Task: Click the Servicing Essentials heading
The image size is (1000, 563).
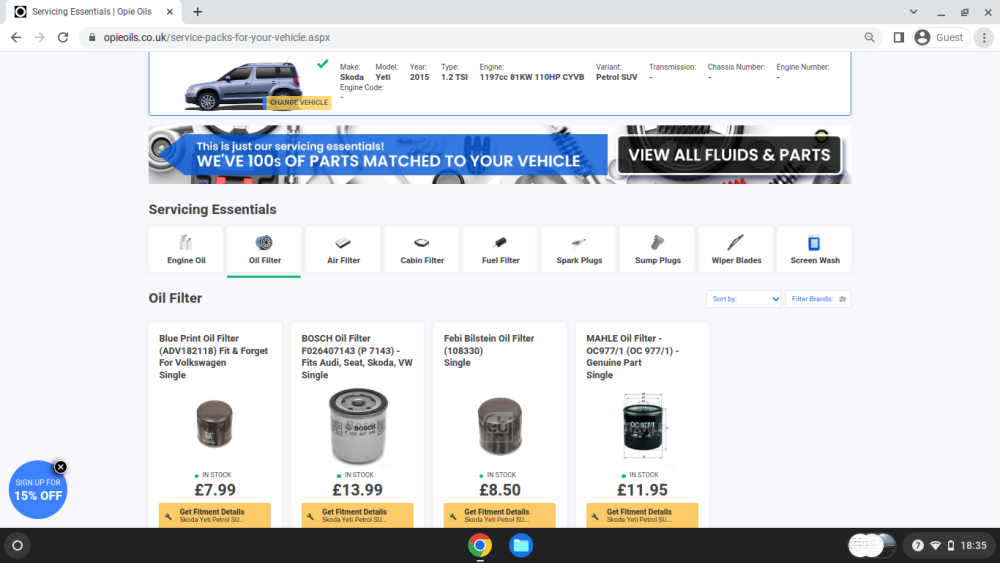Action: [x=212, y=209]
